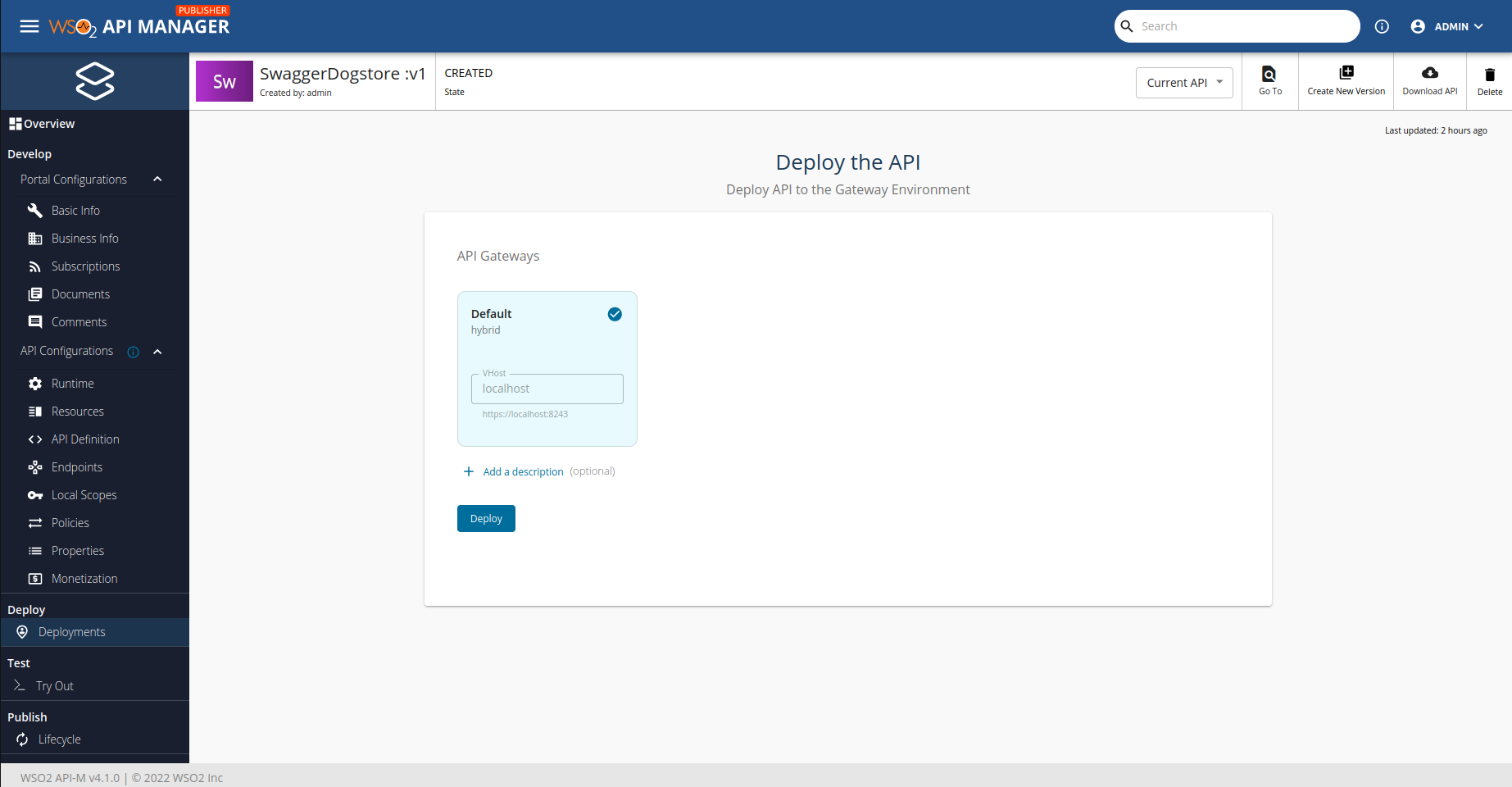The height and width of the screenshot is (787, 1512).
Task: Click the Business Info building icon
Action: 35,239
